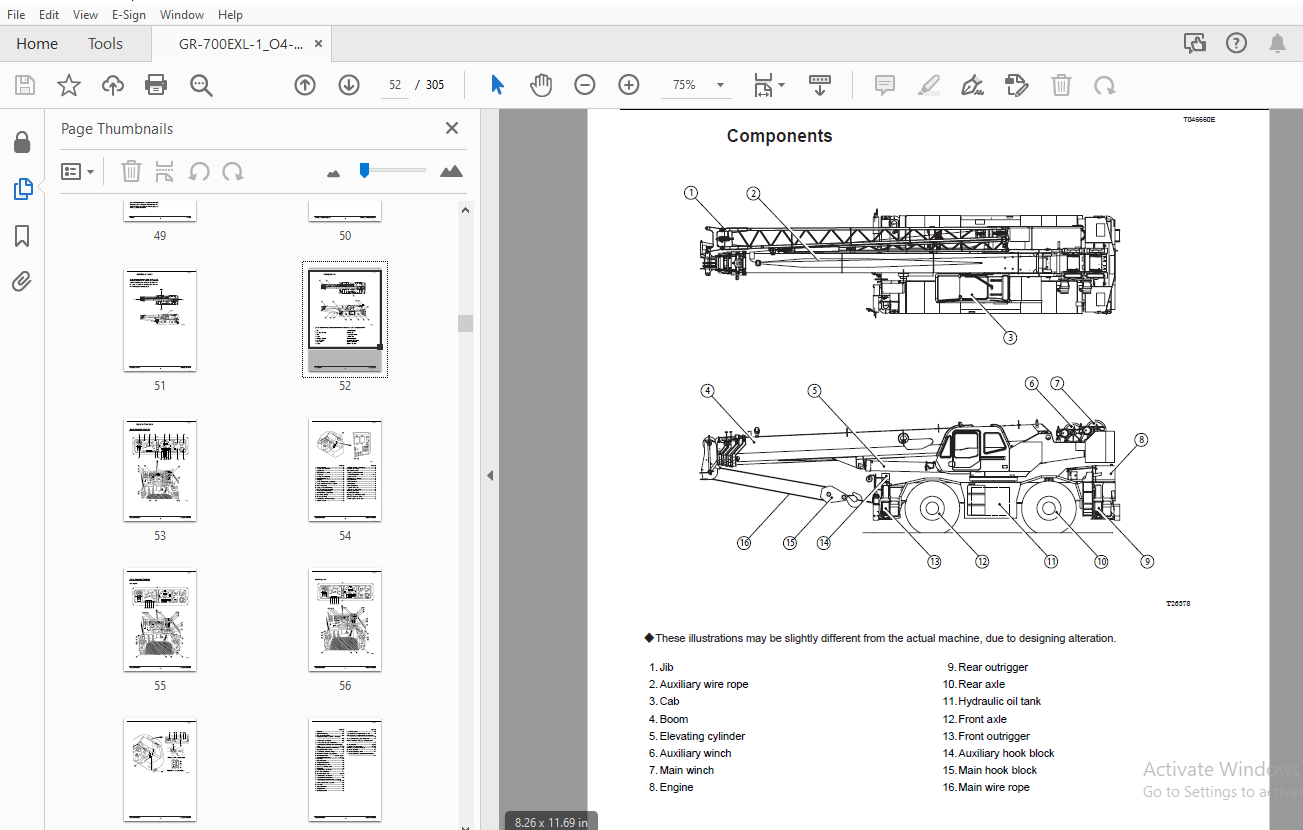
Task: Click the thumbnails panel page-cut icon
Action: [x=165, y=171]
